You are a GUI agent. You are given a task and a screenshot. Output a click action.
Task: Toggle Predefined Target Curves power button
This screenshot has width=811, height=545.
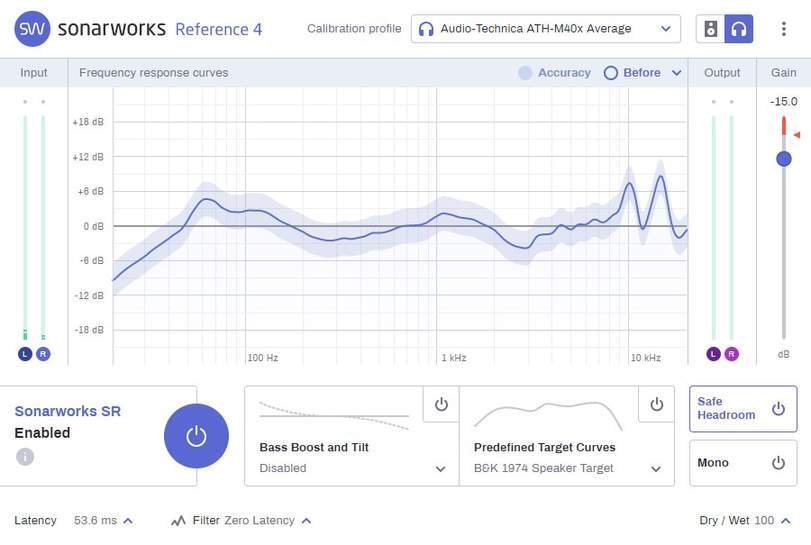(x=656, y=404)
